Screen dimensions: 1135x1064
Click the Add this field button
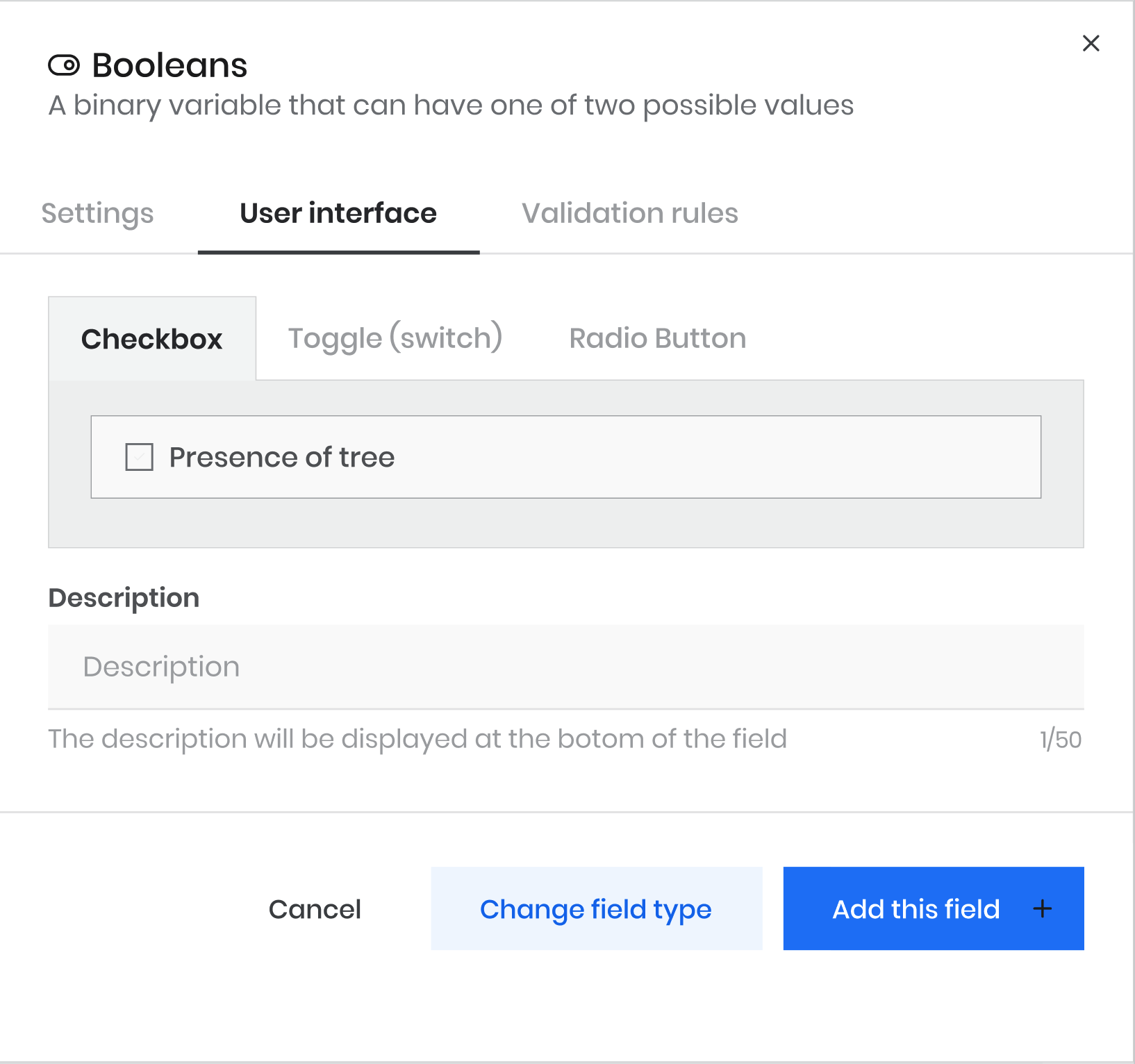pos(934,908)
